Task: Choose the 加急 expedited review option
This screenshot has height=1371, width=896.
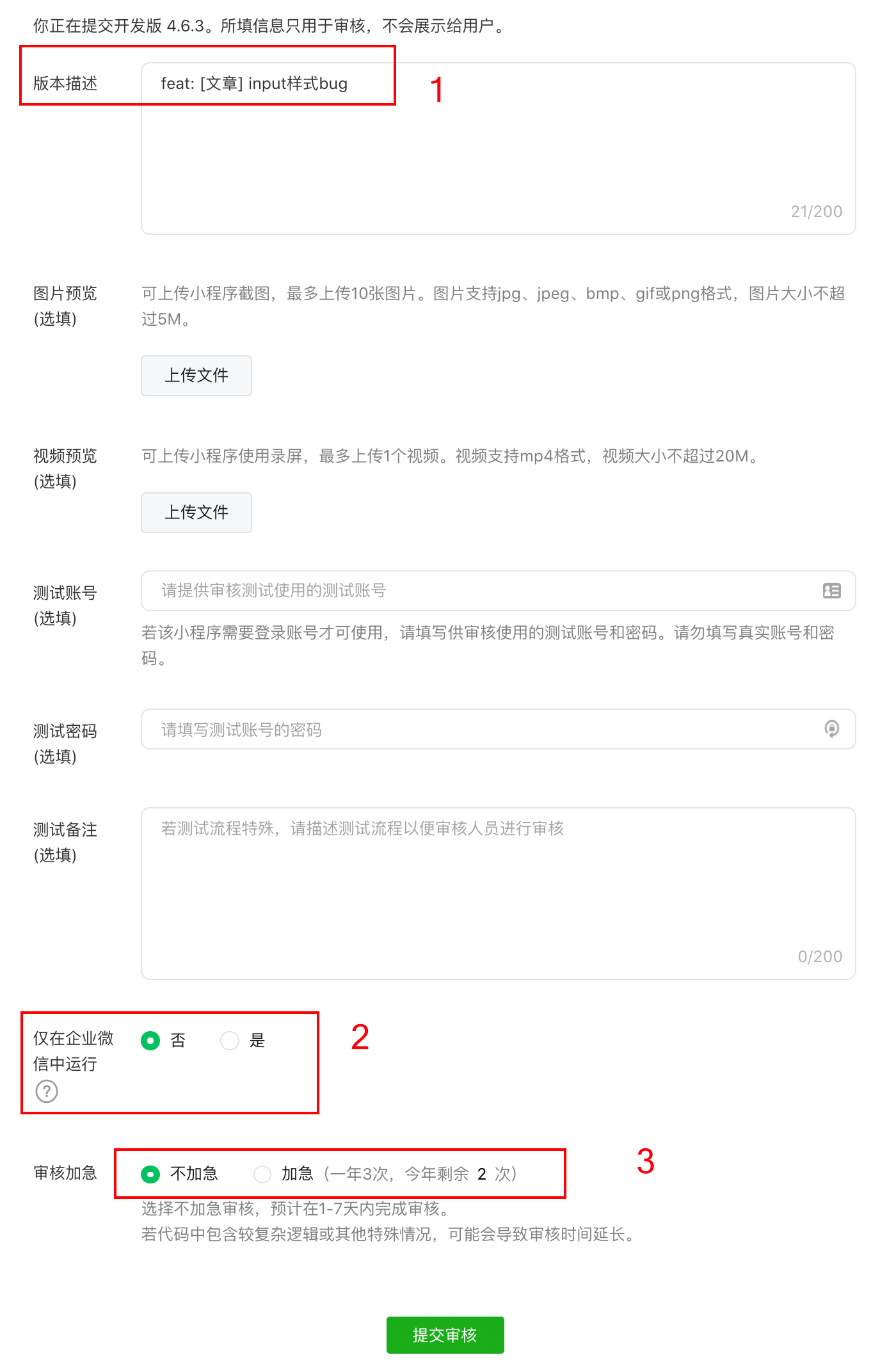Action: pyautogui.click(x=262, y=1174)
